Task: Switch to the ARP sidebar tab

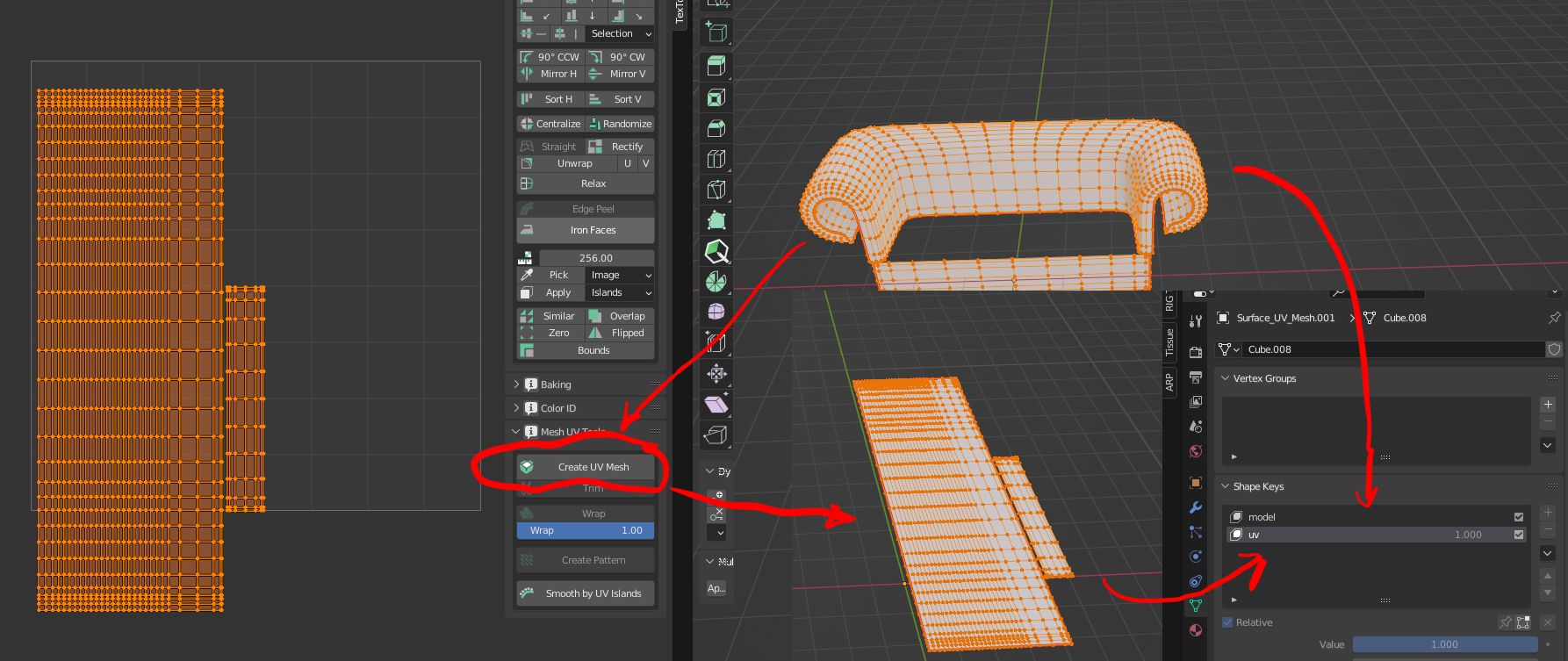Action: [x=1169, y=382]
